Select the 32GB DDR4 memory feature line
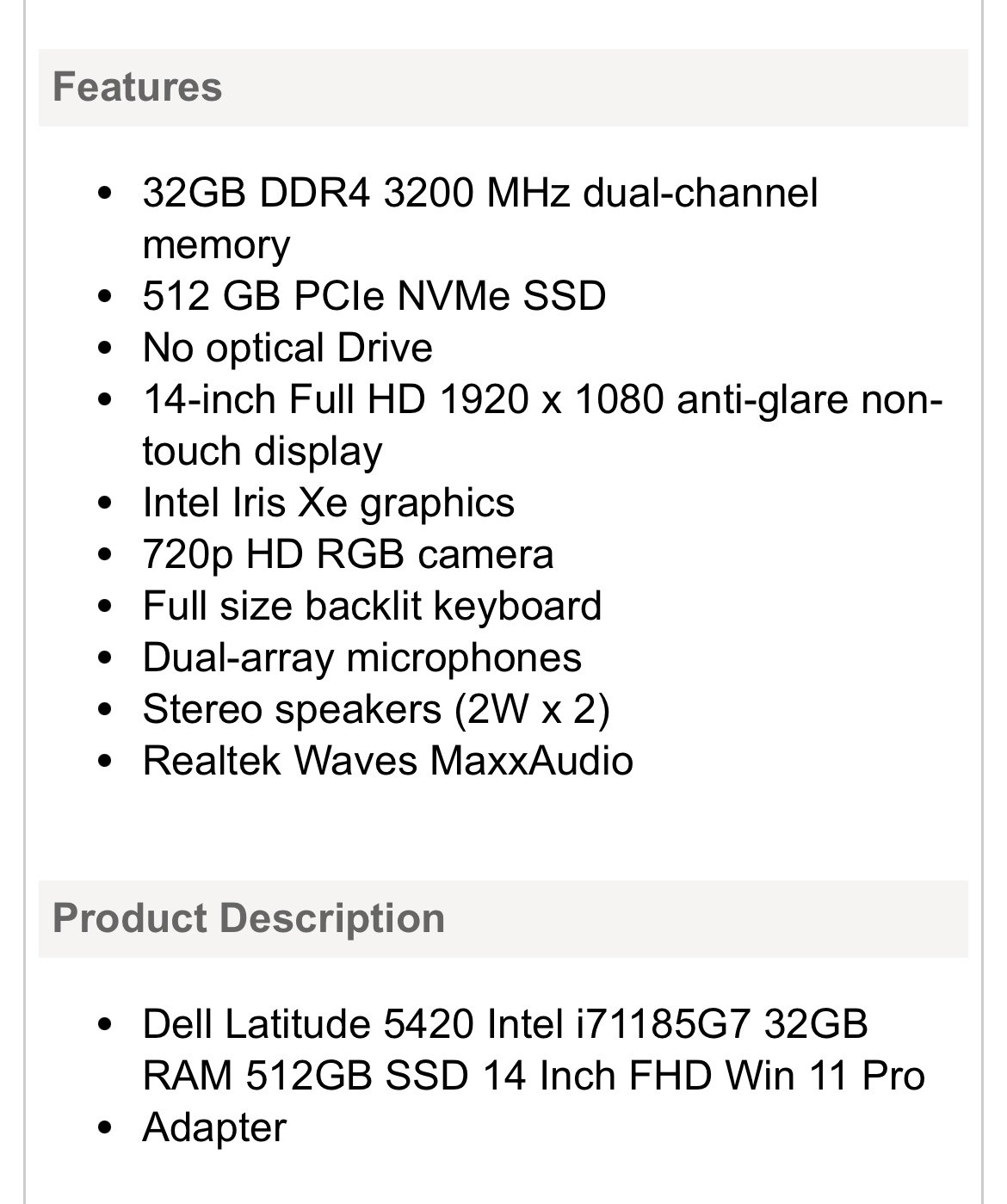The image size is (1007, 1204). click(480, 219)
